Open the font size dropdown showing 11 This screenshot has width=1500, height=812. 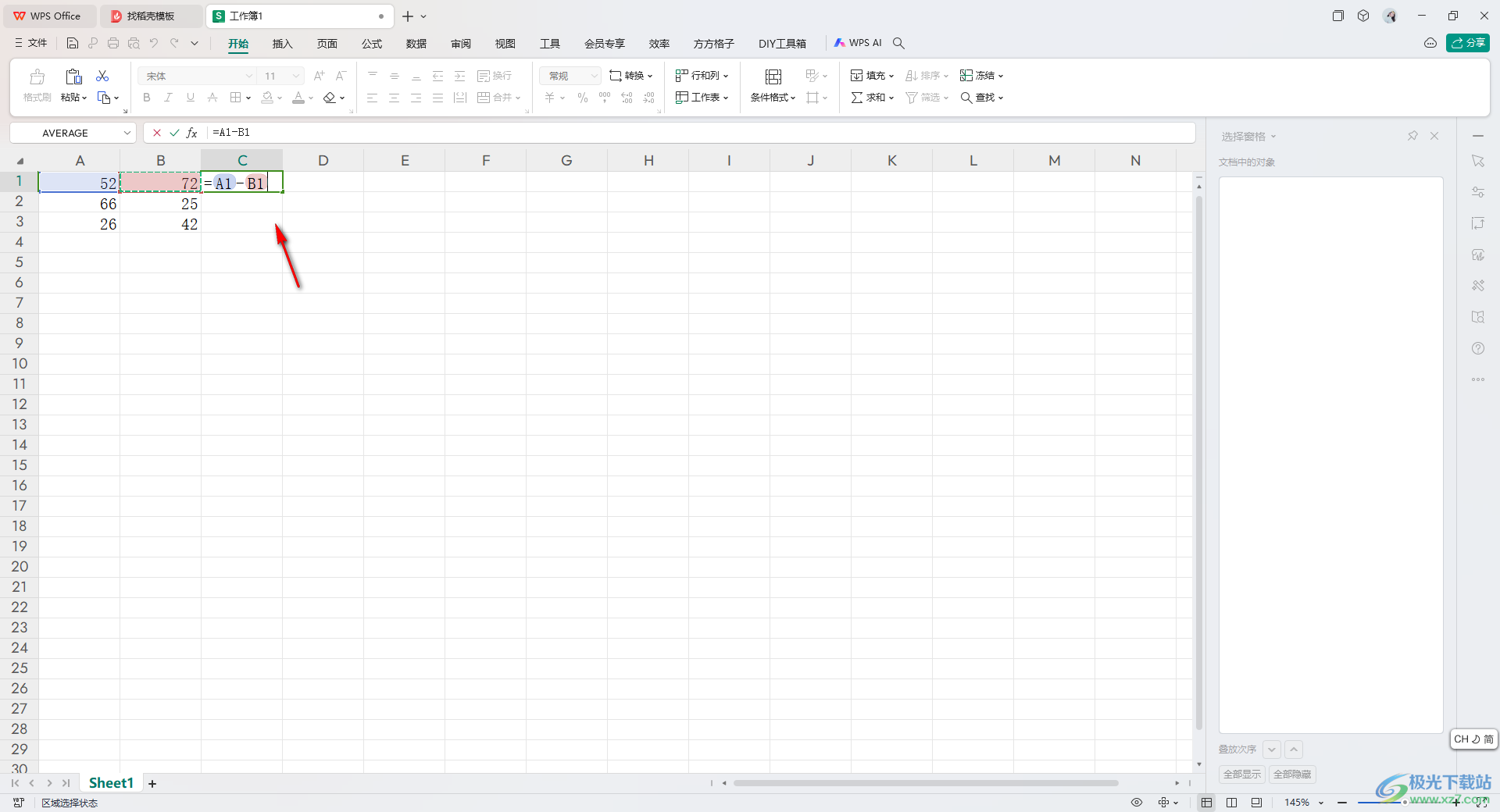coord(296,76)
